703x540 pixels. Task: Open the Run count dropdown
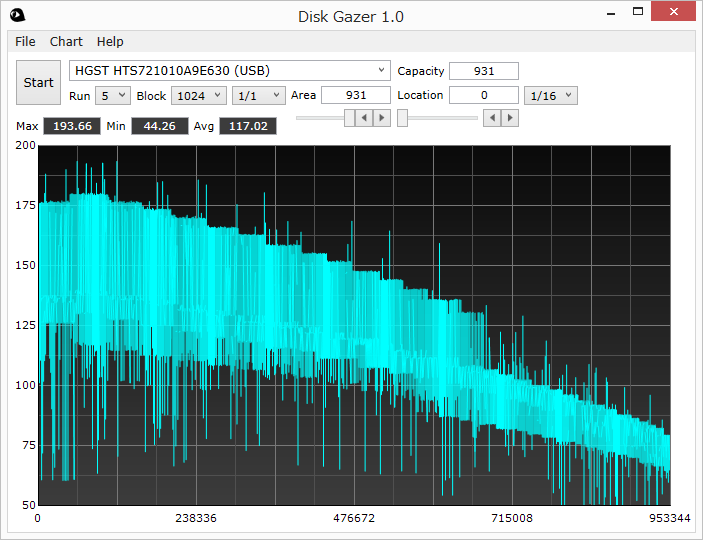pyautogui.click(x=113, y=96)
